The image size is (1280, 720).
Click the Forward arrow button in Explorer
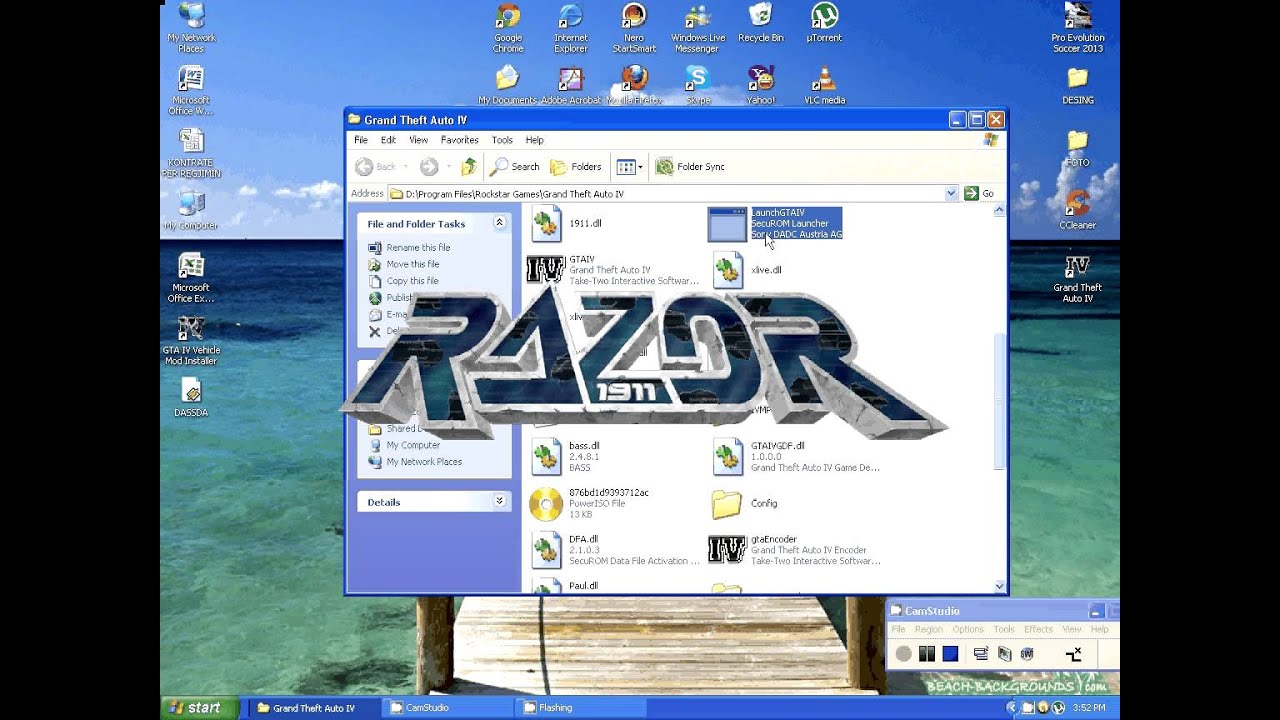[x=429, y=167]
